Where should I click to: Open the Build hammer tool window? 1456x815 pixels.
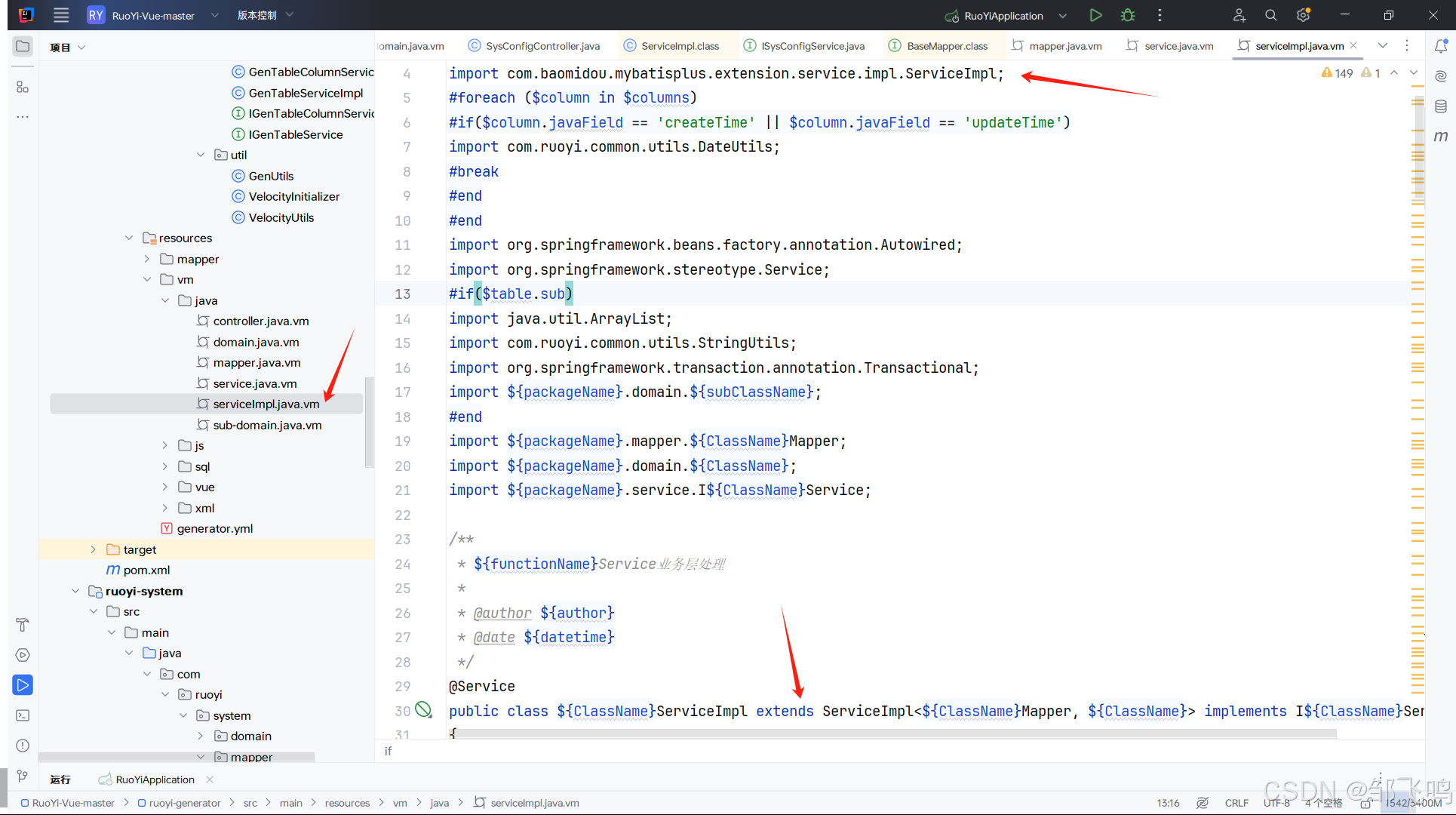pyautogui.click(x=23, y=625)
